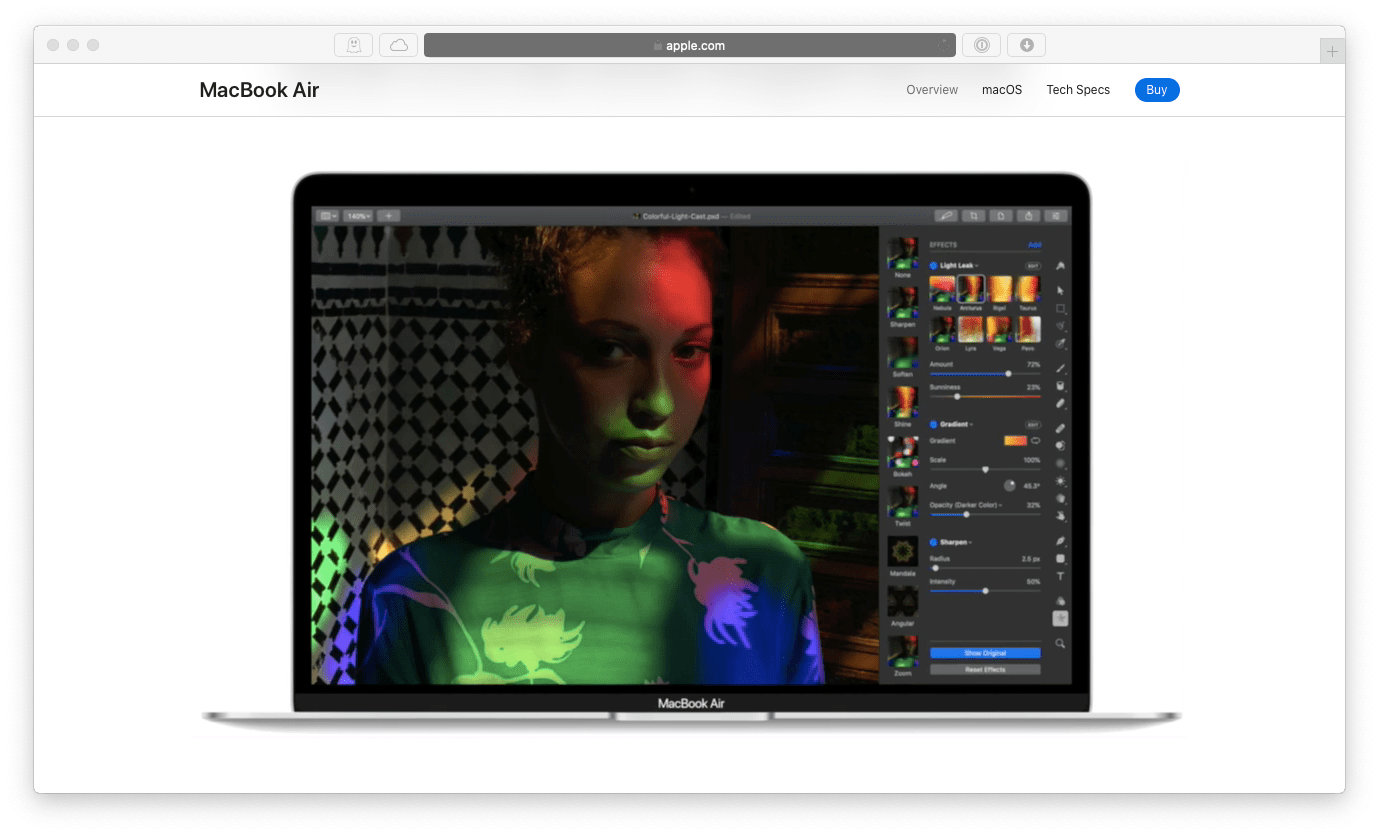Toggle the Gradient effect on or off
This screenshot has height=835, width=1379.
click(933, 424)
